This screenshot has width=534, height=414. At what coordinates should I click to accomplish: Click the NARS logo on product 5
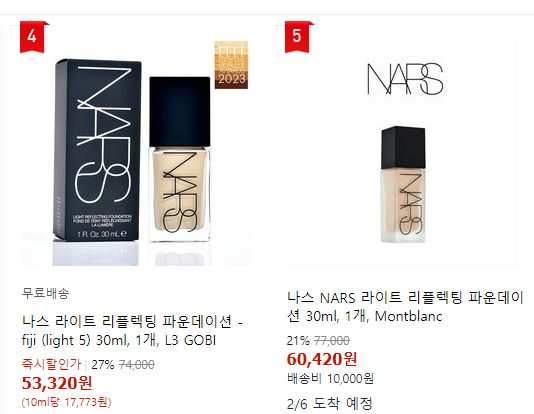tap(405, 79)
